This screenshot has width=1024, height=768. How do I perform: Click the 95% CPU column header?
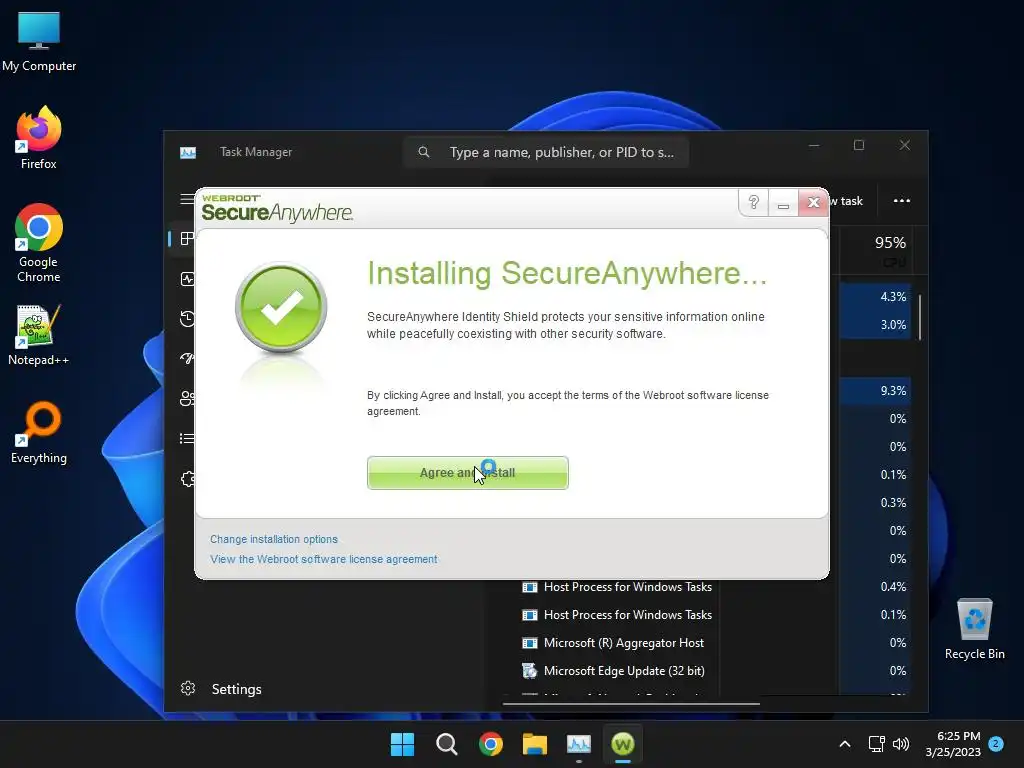pyautogui.click(x=875, y=249)
